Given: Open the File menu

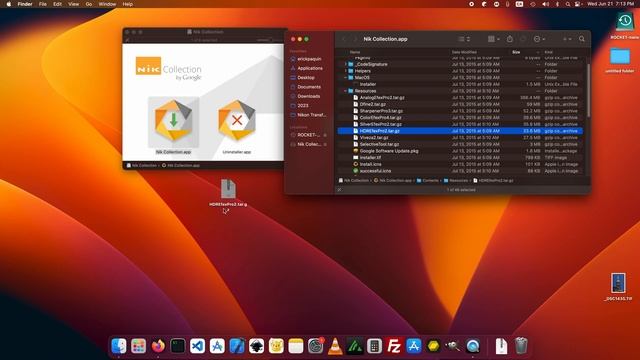Looking at the screenshot, I should [42, 4].
